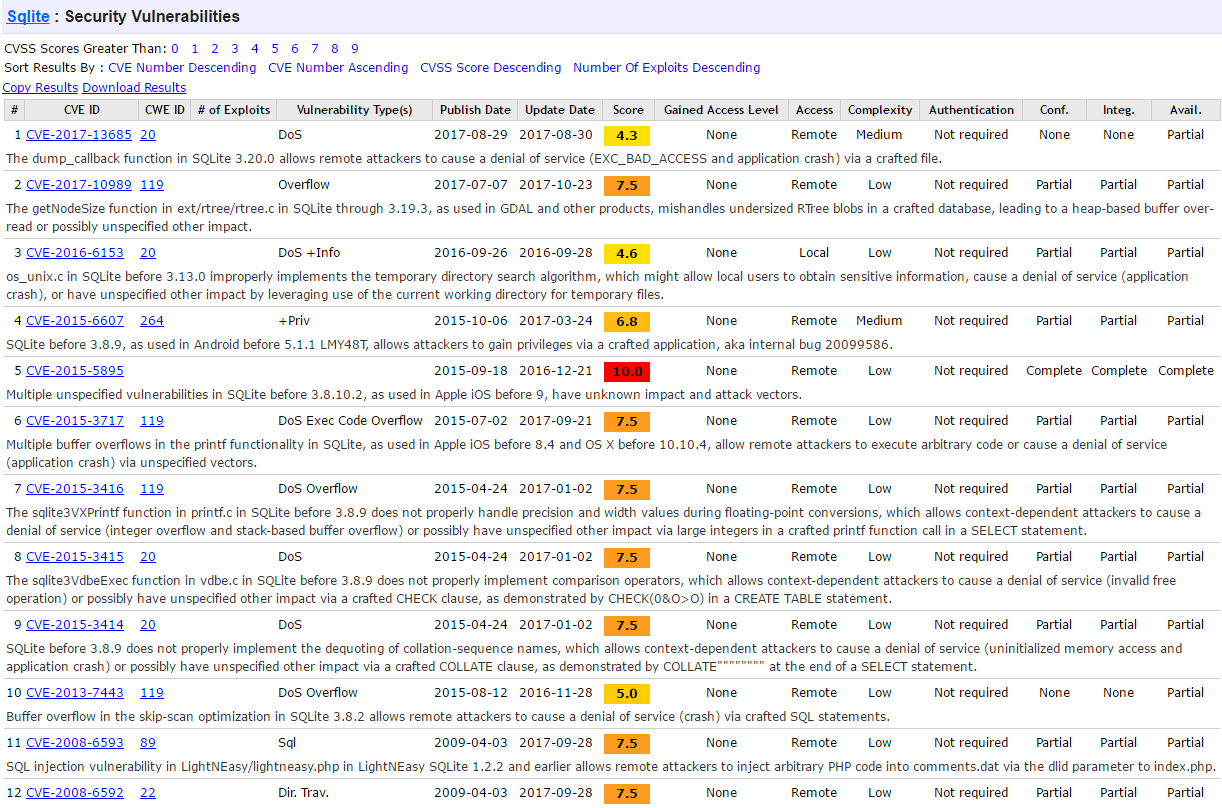Click the Gained Access Level column header
1222x808 pixels.
721,110
